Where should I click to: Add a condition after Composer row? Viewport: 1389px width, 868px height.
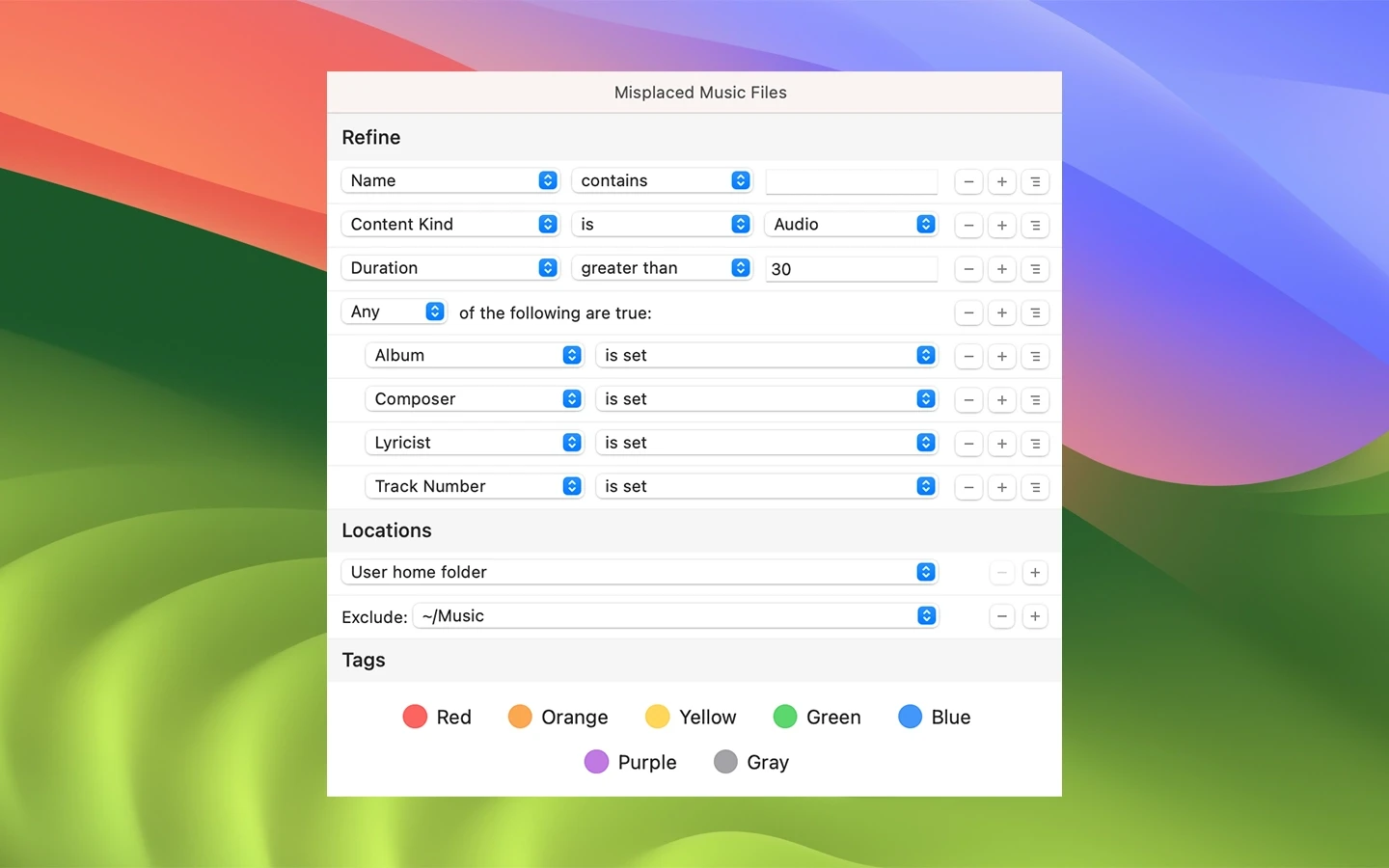point(1001,400)
